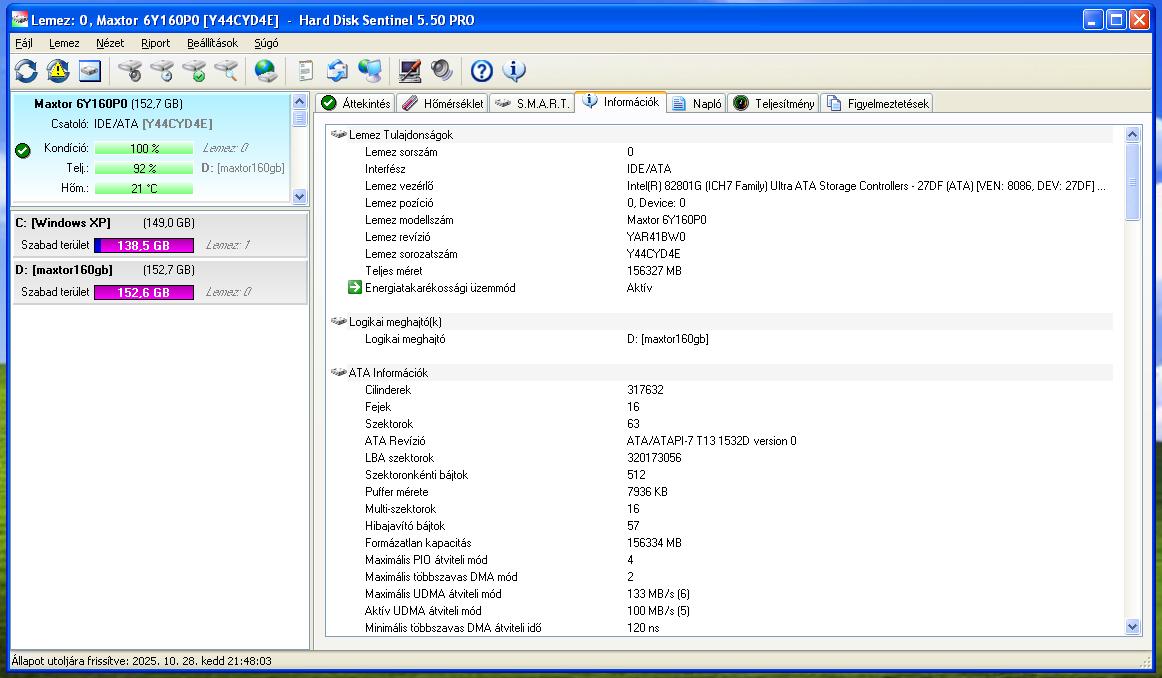Click the speaker sound toolbar icon
The image size is (1162, 678).
pyautogui.click(x=441, y=71)
